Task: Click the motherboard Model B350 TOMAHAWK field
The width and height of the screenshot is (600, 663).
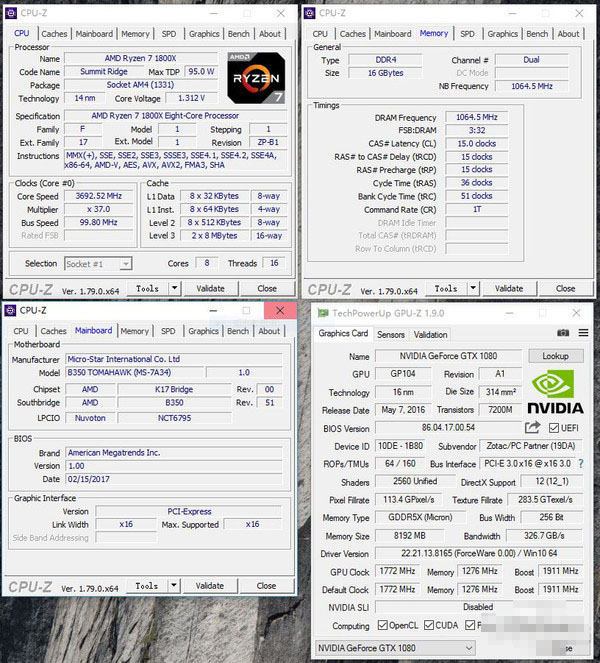Action: tap(134, 373)
